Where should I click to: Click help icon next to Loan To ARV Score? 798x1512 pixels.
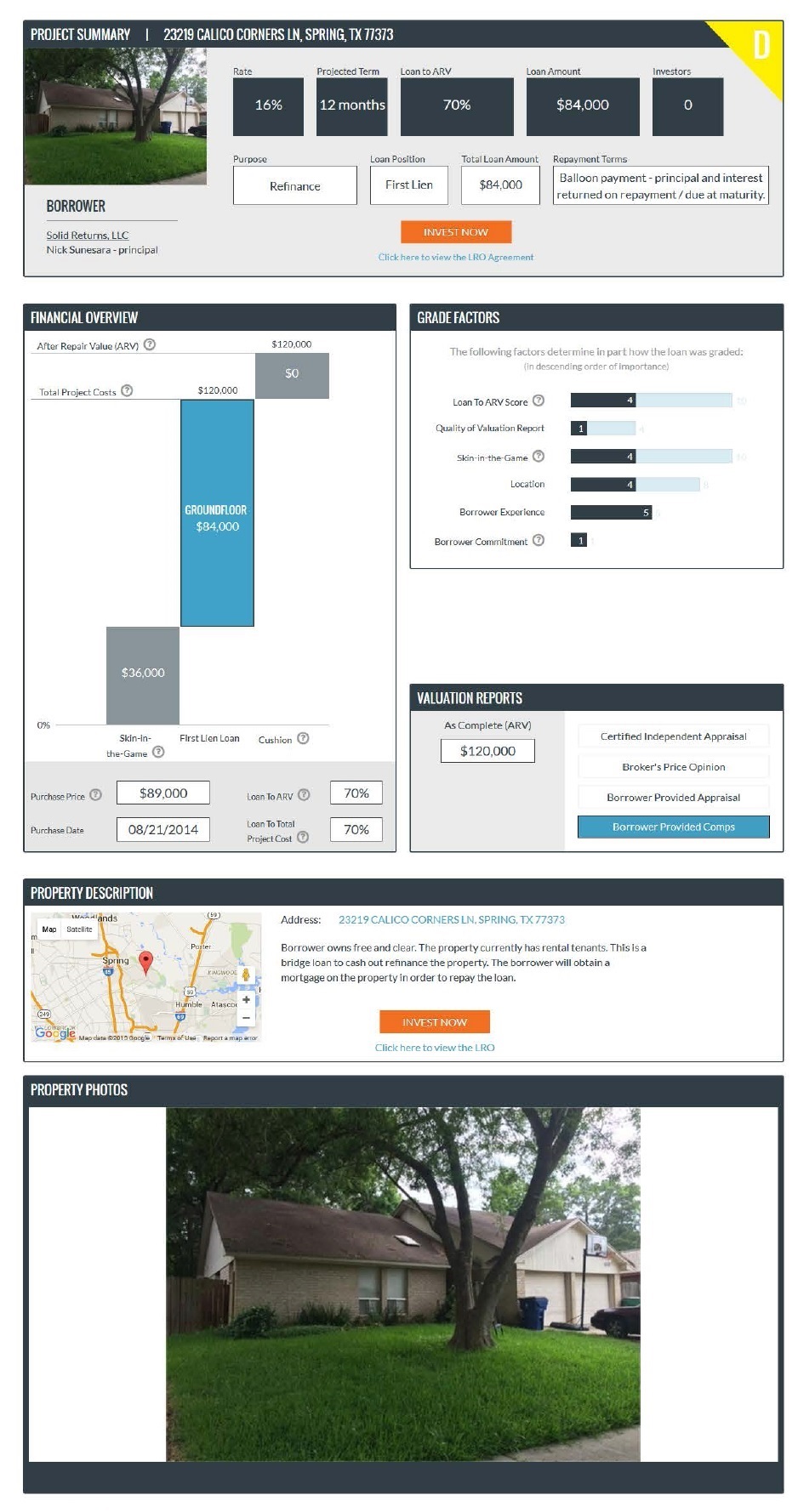click(538, 401)
